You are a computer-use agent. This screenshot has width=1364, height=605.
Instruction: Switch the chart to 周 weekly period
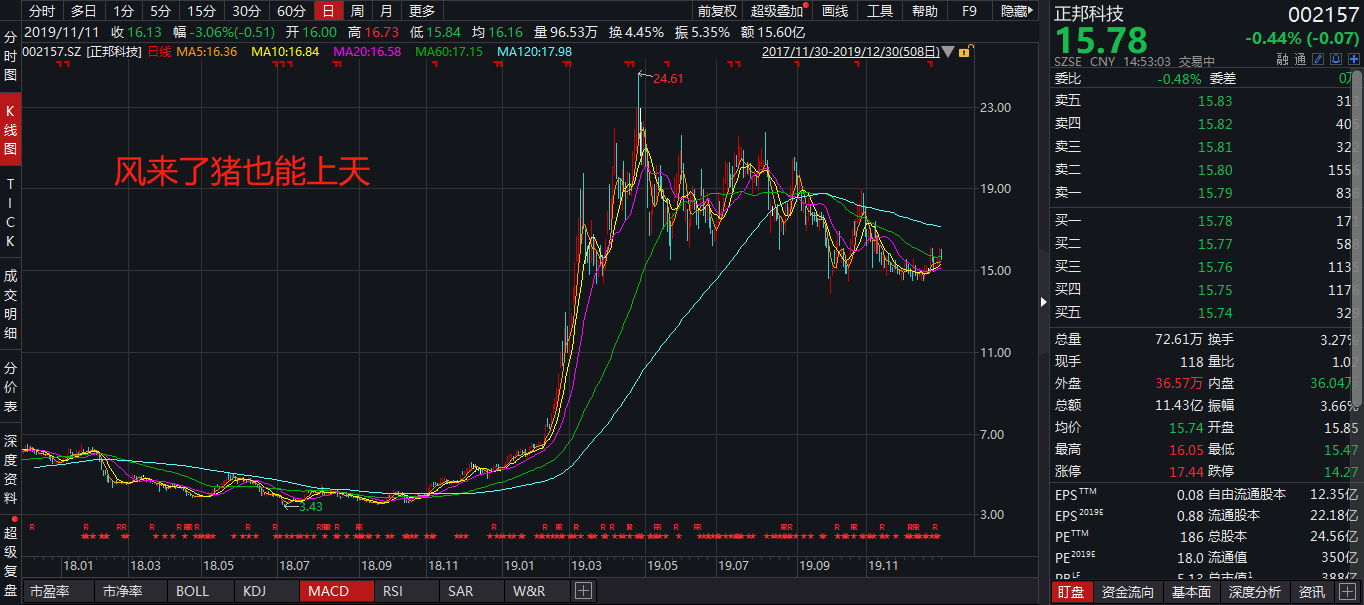pos(357,11)
